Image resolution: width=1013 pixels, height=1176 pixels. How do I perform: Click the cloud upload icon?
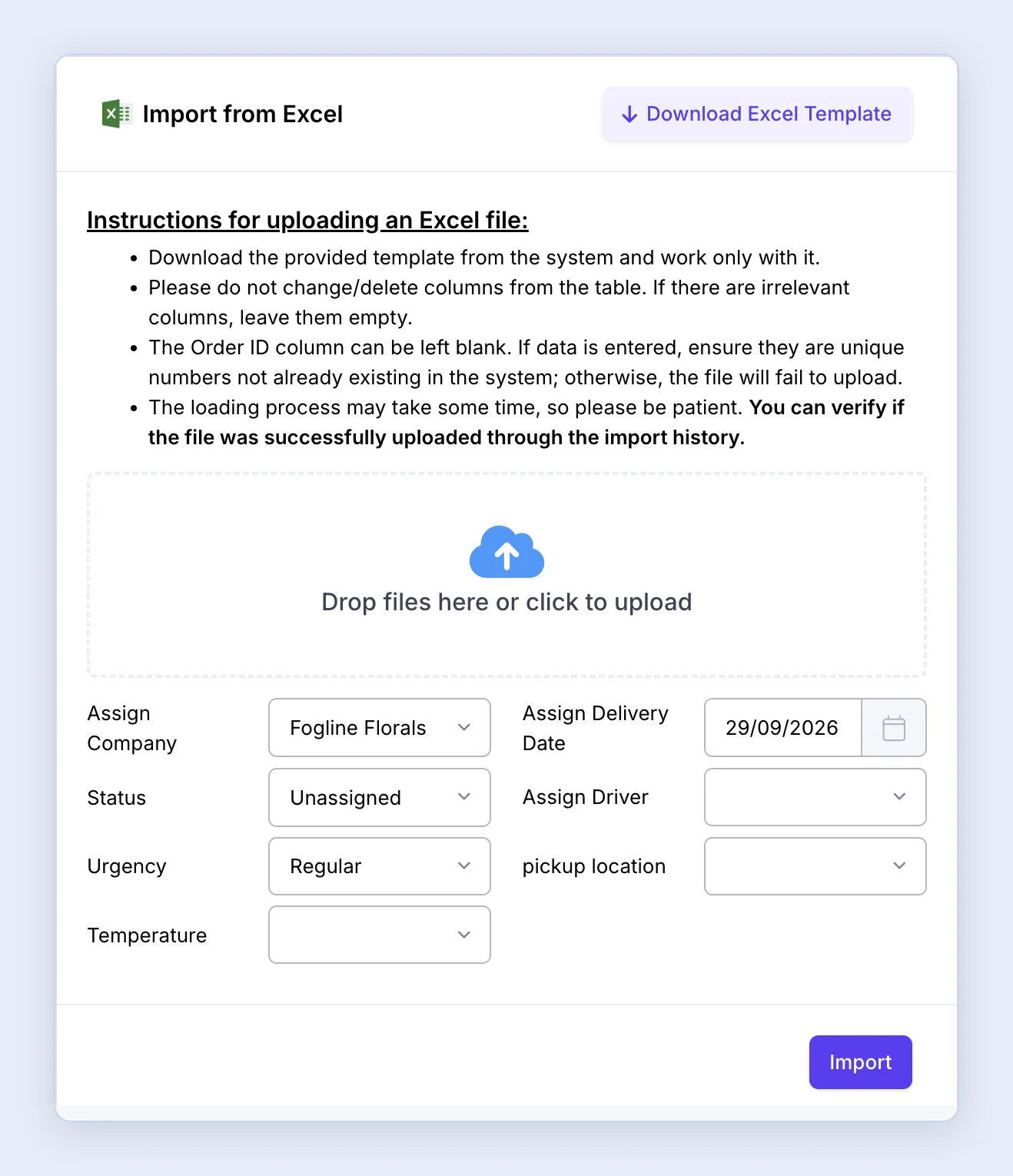[506, 552]
